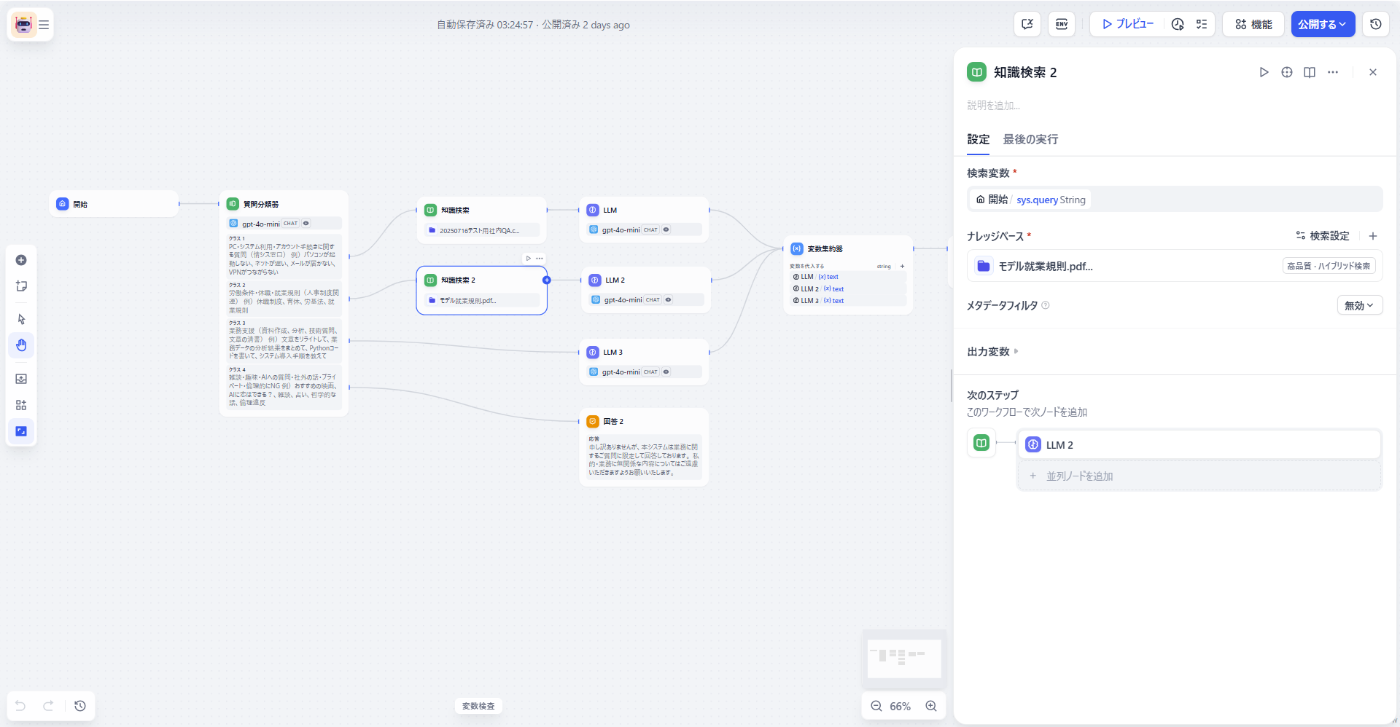Click 並列ノードを追加 to add parallel node
The image size is (1400, 727).
1199,476
